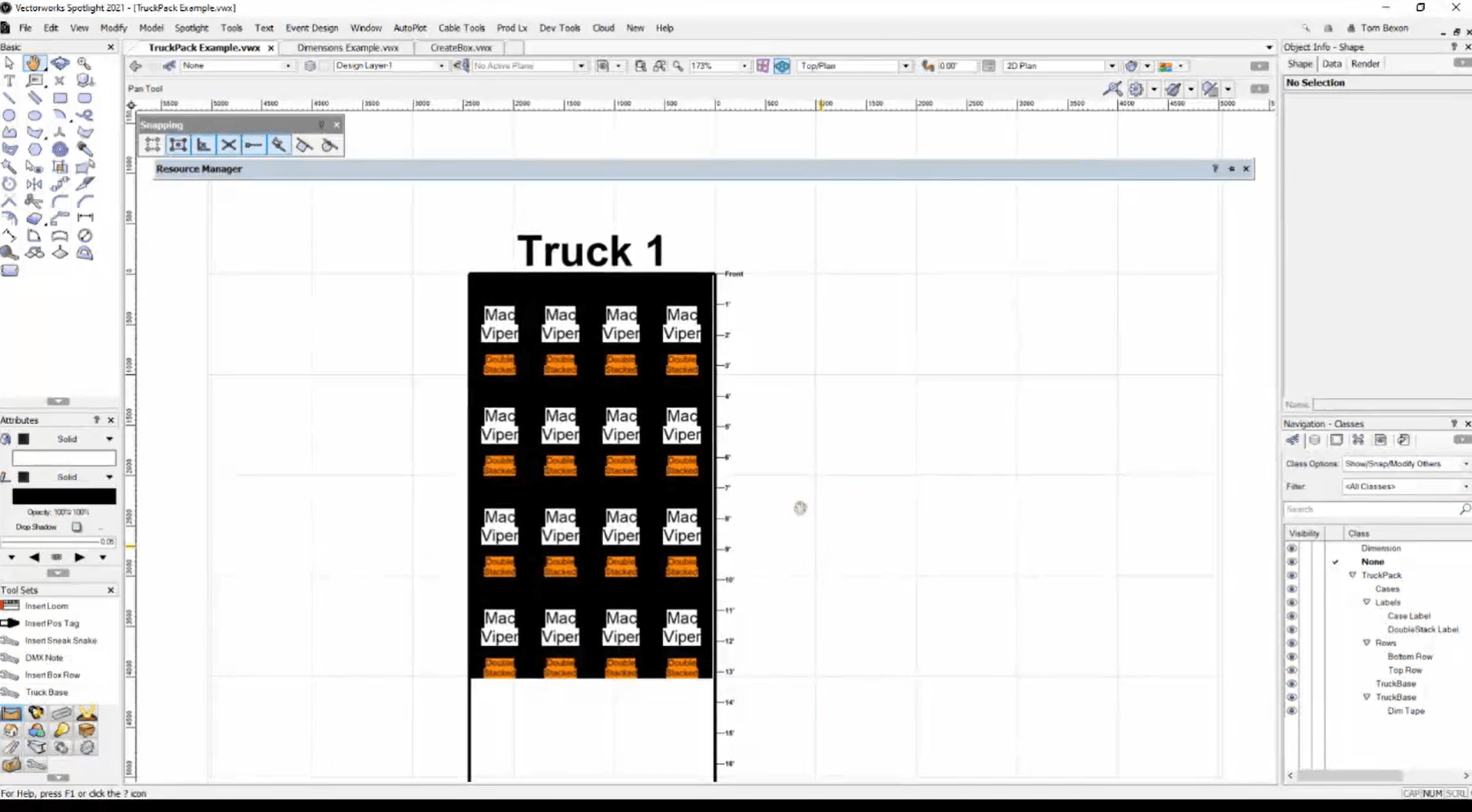Select the Double Line tool

pyautogui.click(x=35, y=98)
